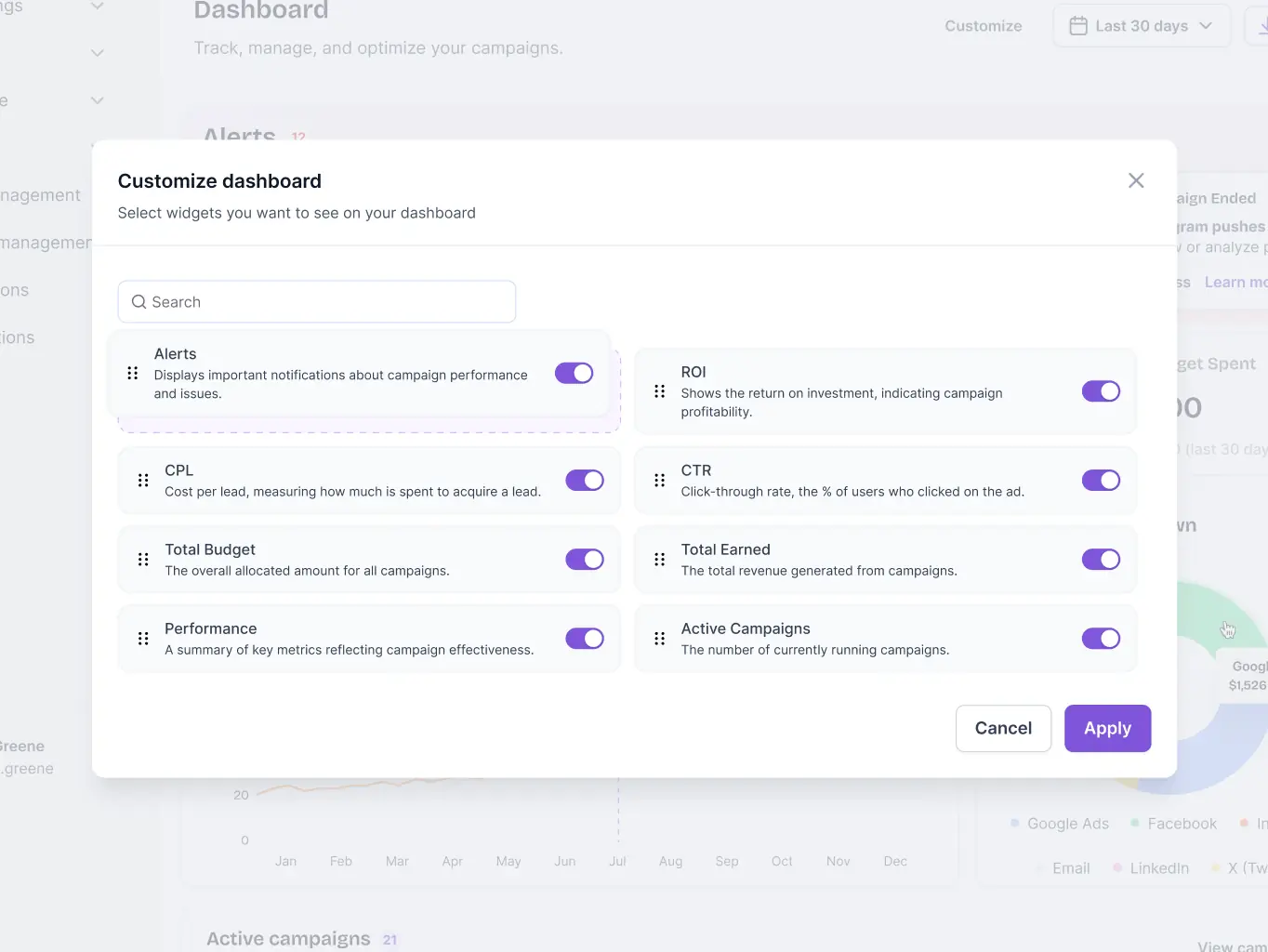Open the Learn more link
Viewport: 1268px width, 952px height.
pyautogui.click(x=1236, y=283)
